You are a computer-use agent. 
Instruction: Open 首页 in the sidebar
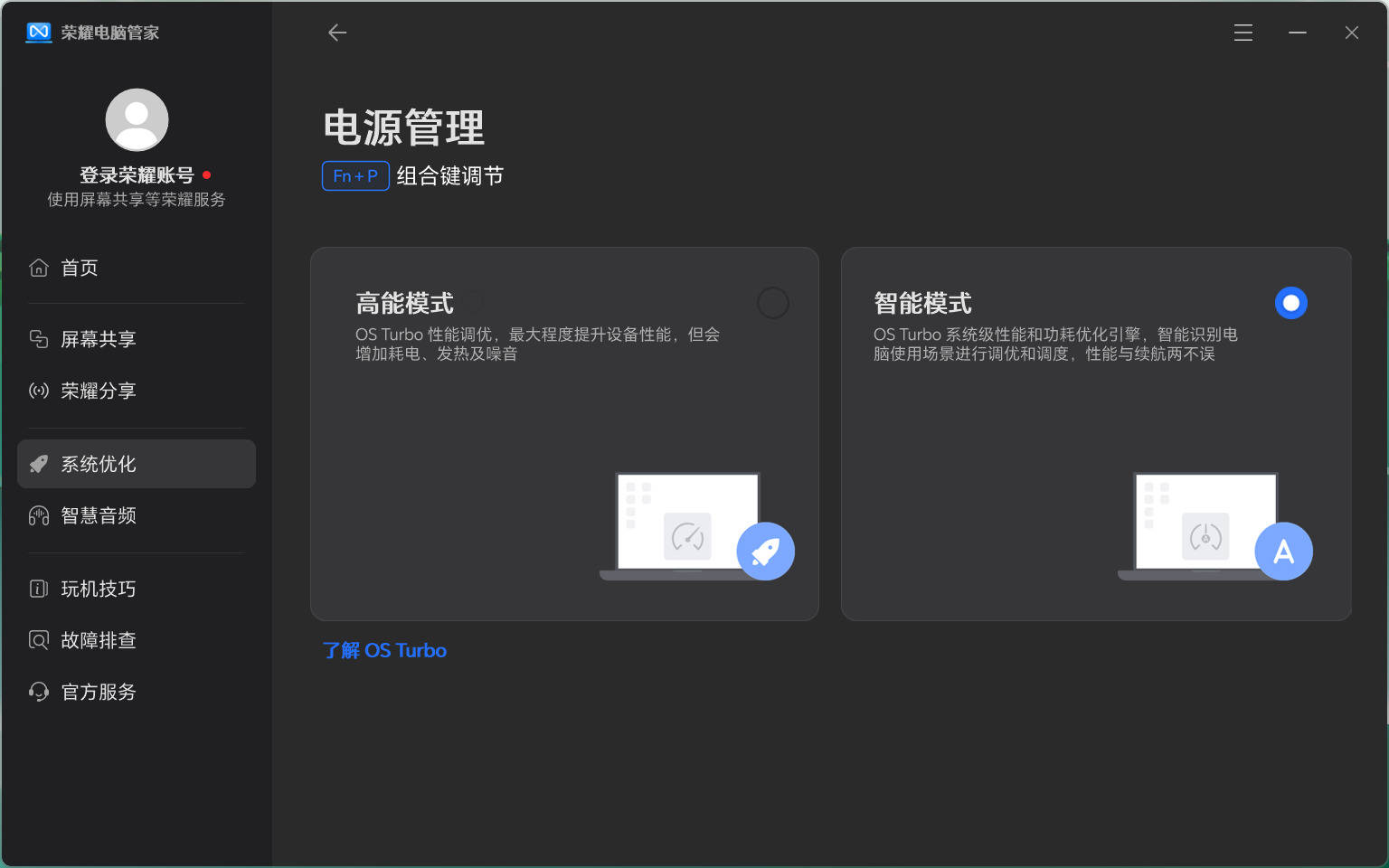point(137,268)
